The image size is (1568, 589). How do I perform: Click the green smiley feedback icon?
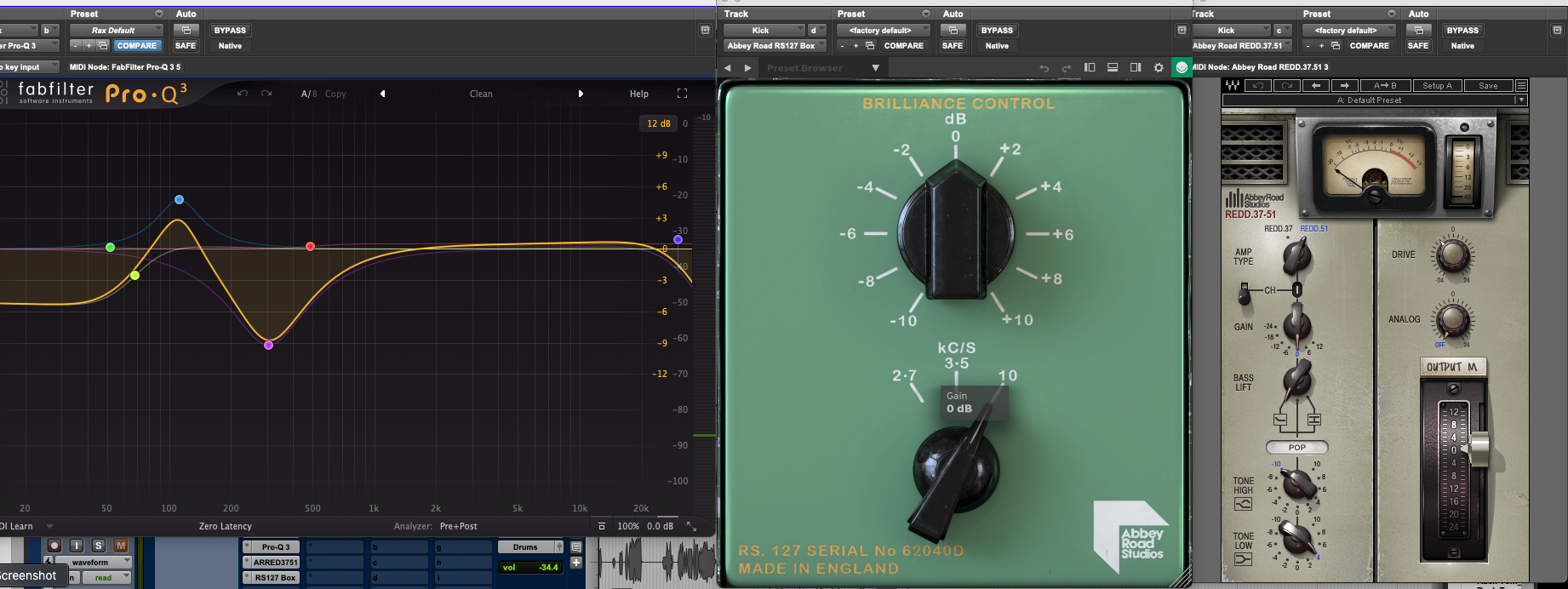1182,67
